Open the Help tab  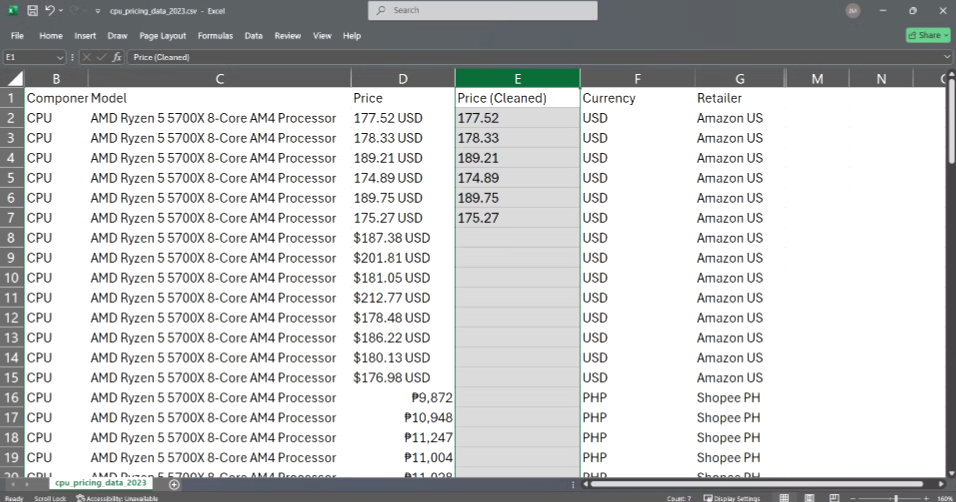(x=352, y=36)
